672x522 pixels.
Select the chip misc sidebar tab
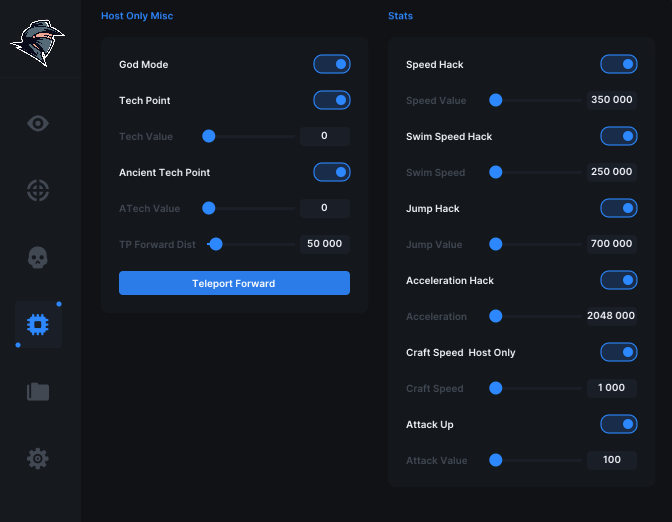38,324
